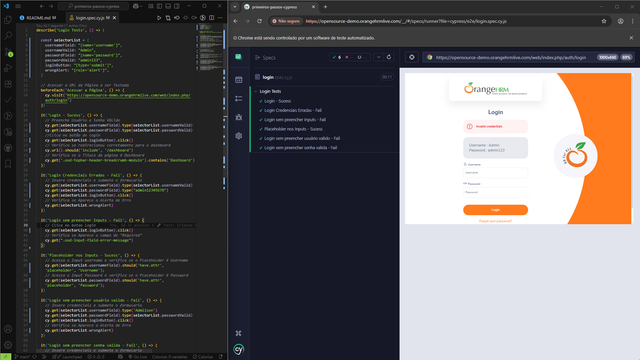Open VS Code Explorer view icon
This screenshot has width=640, height=360.
[8, 20]
